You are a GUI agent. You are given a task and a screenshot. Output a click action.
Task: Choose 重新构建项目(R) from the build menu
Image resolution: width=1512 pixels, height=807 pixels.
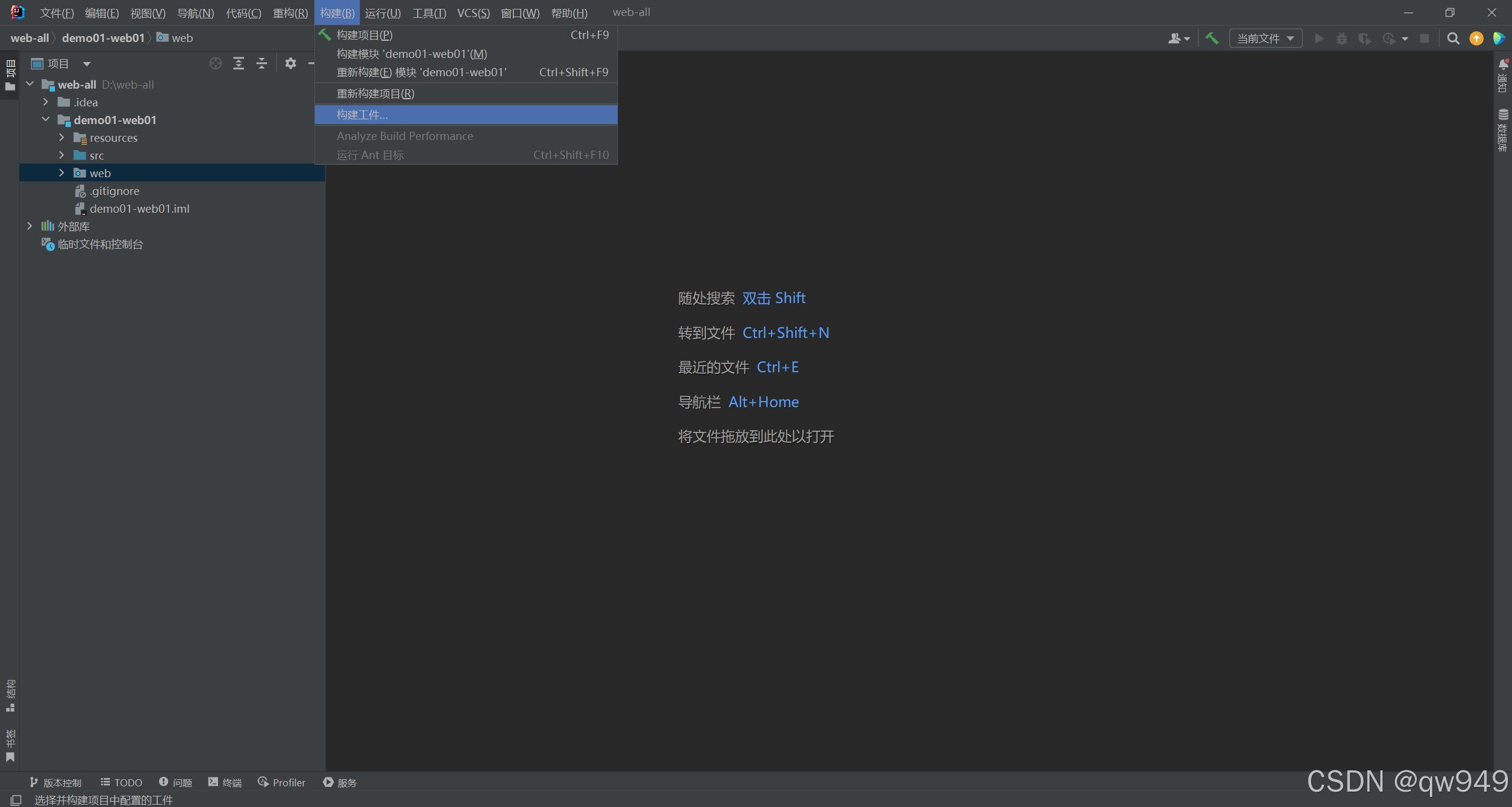coord(375,93)
